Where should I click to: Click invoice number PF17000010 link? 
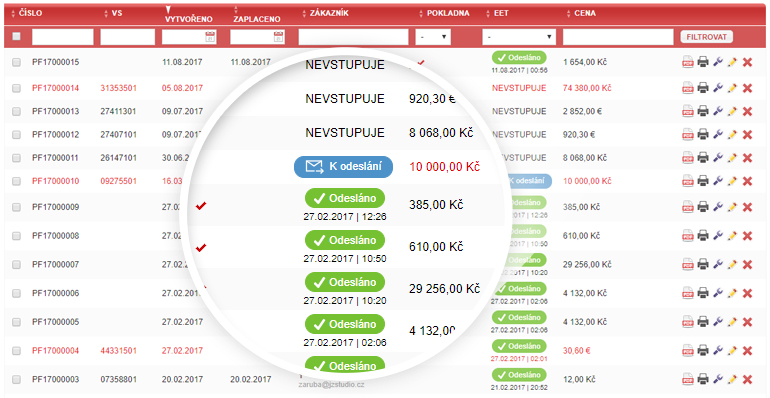[55, 181]
